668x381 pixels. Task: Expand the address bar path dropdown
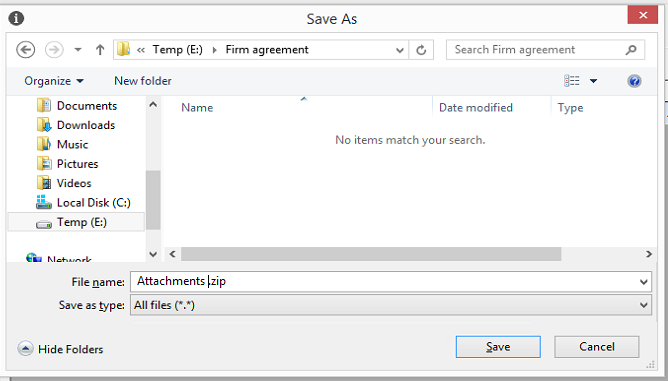pyautogui.click(x=400, y=50)
